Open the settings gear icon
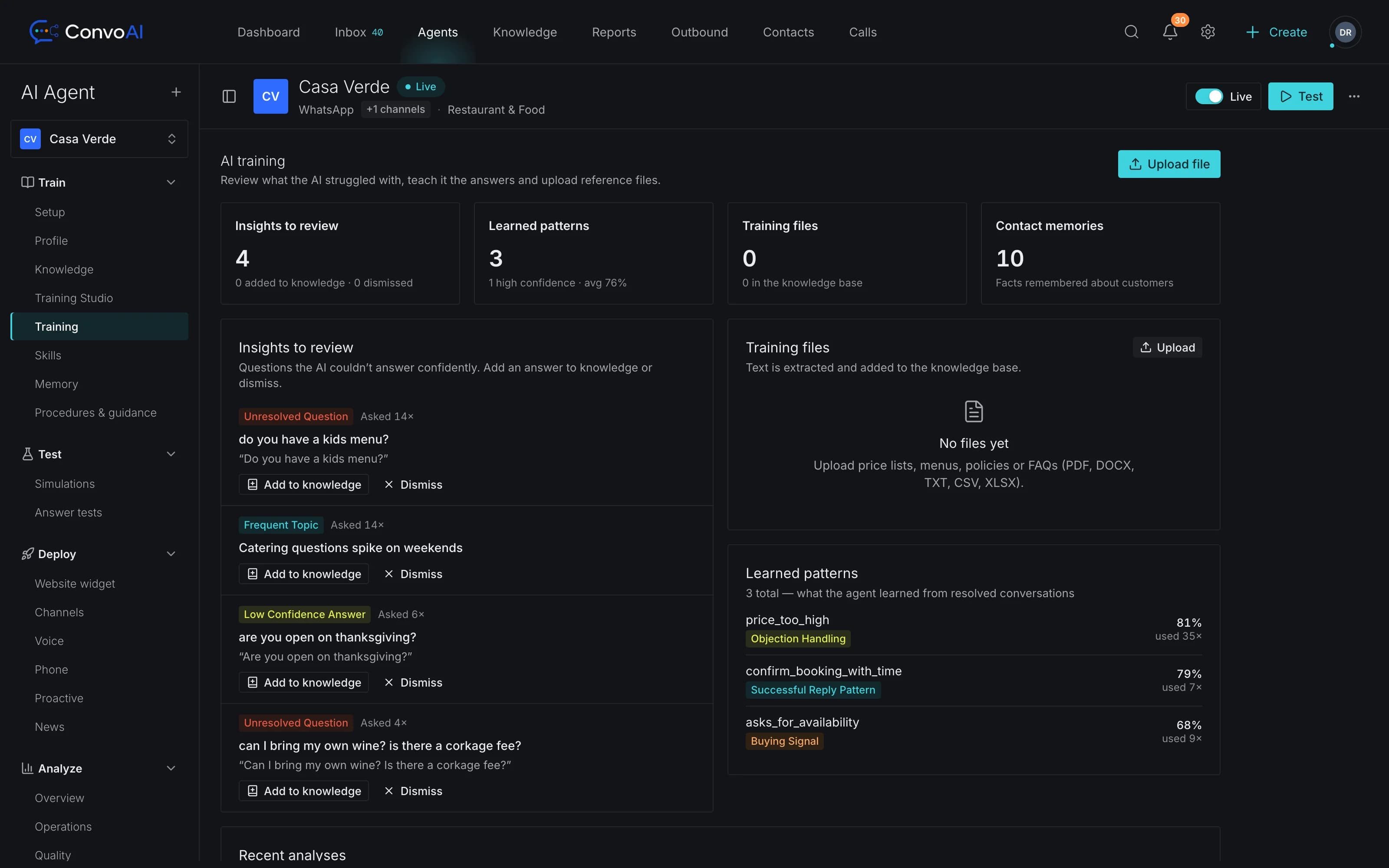1389x868 pixels. coord(1208,32)
